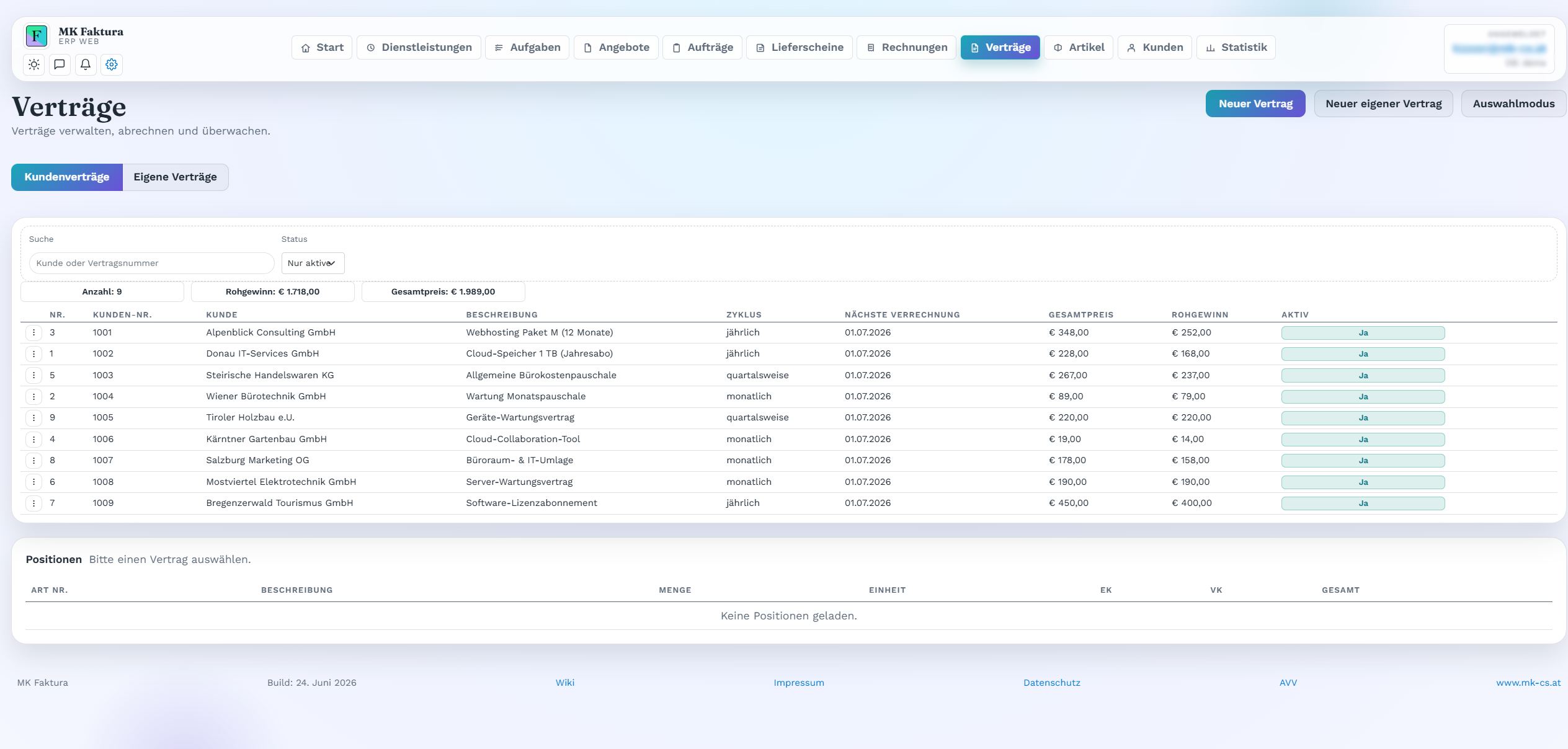The width and height of the screenshot is (1568, 749).
Task: Sort by the Kunde column header
Action: pyautogui.click(x=222, y=315)
